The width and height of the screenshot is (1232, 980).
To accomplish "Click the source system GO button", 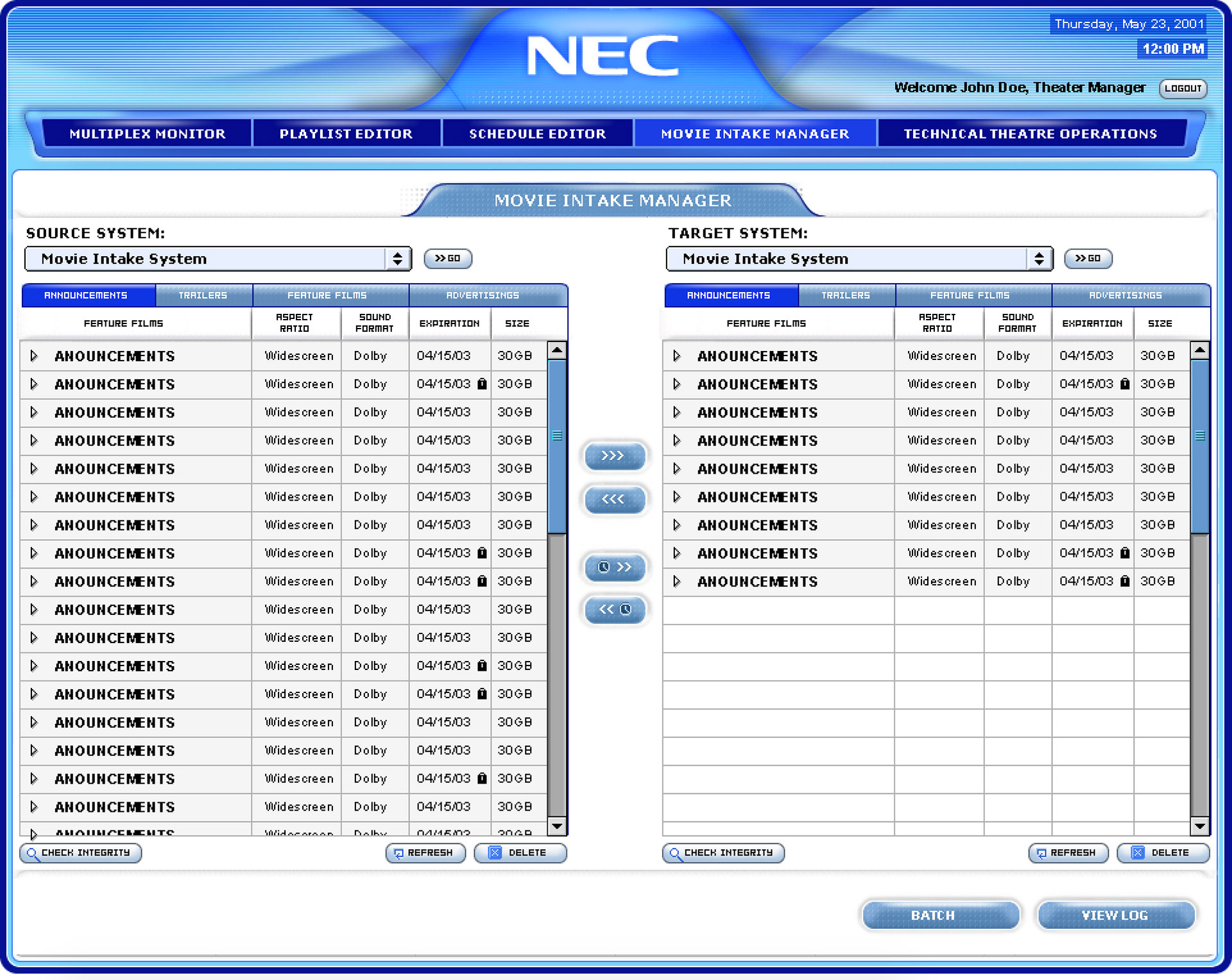I will coord(448,259).
